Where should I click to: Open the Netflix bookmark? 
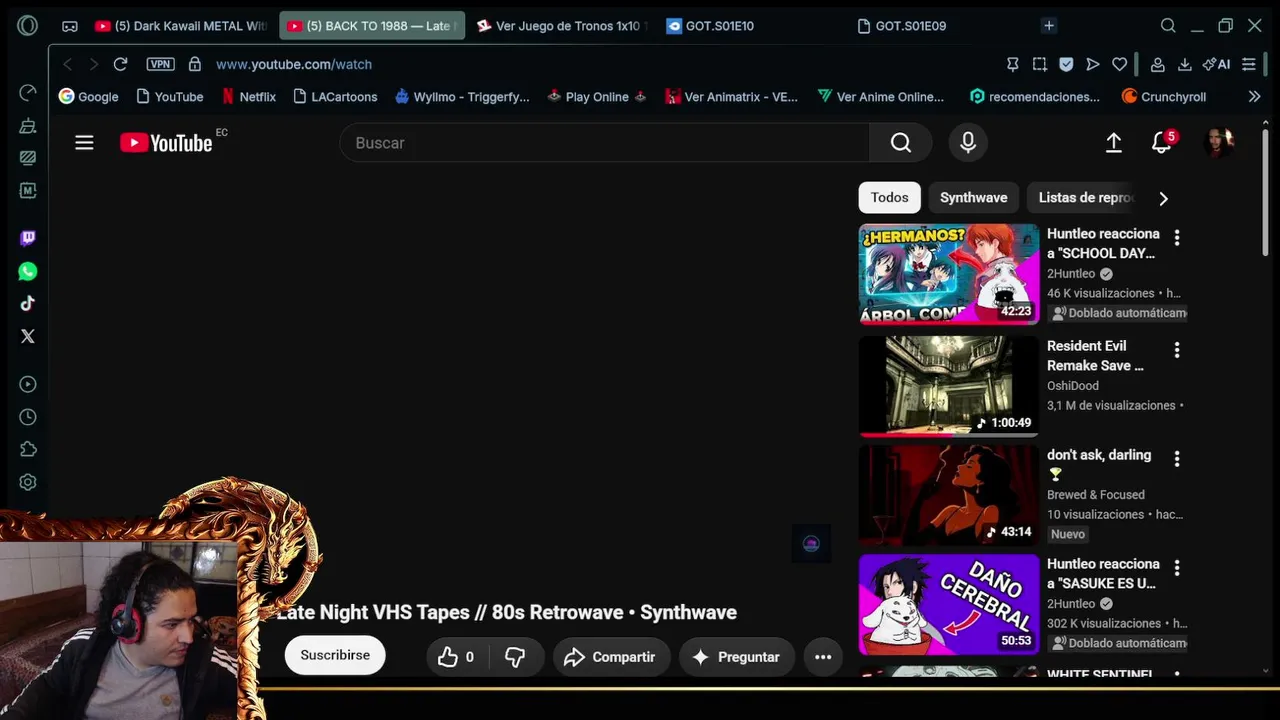coord(249,97)
